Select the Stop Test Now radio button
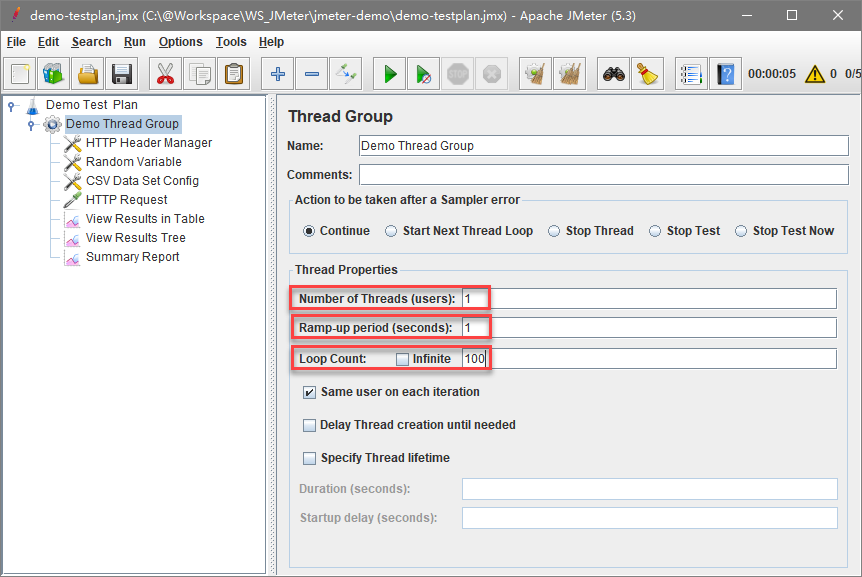862x577 pixels. pos(741,231)
